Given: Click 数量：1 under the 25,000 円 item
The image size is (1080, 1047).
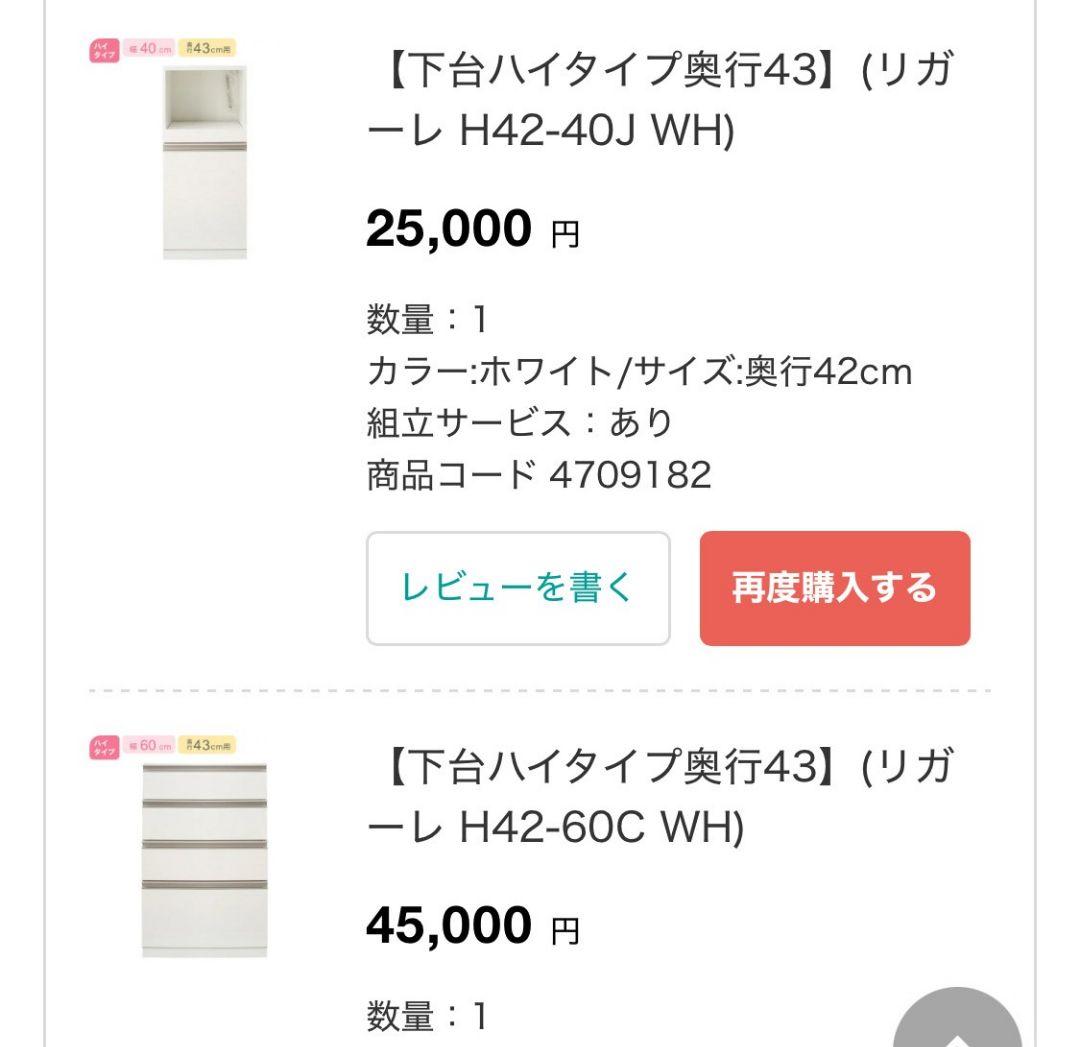Looking at the screenshot, I should click(427, 320).
